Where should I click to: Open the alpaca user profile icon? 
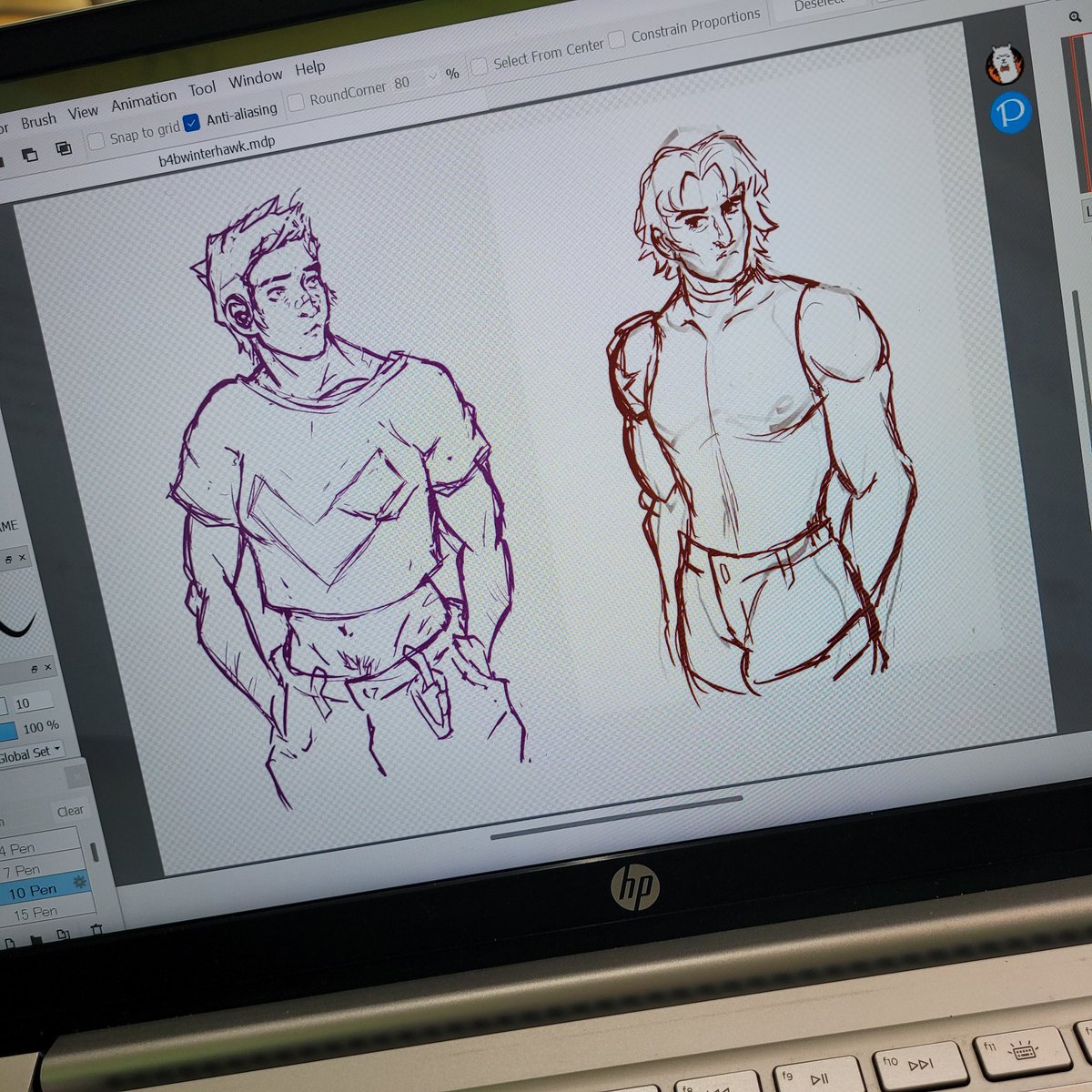pyautogui.click(x=1006, y=64)
